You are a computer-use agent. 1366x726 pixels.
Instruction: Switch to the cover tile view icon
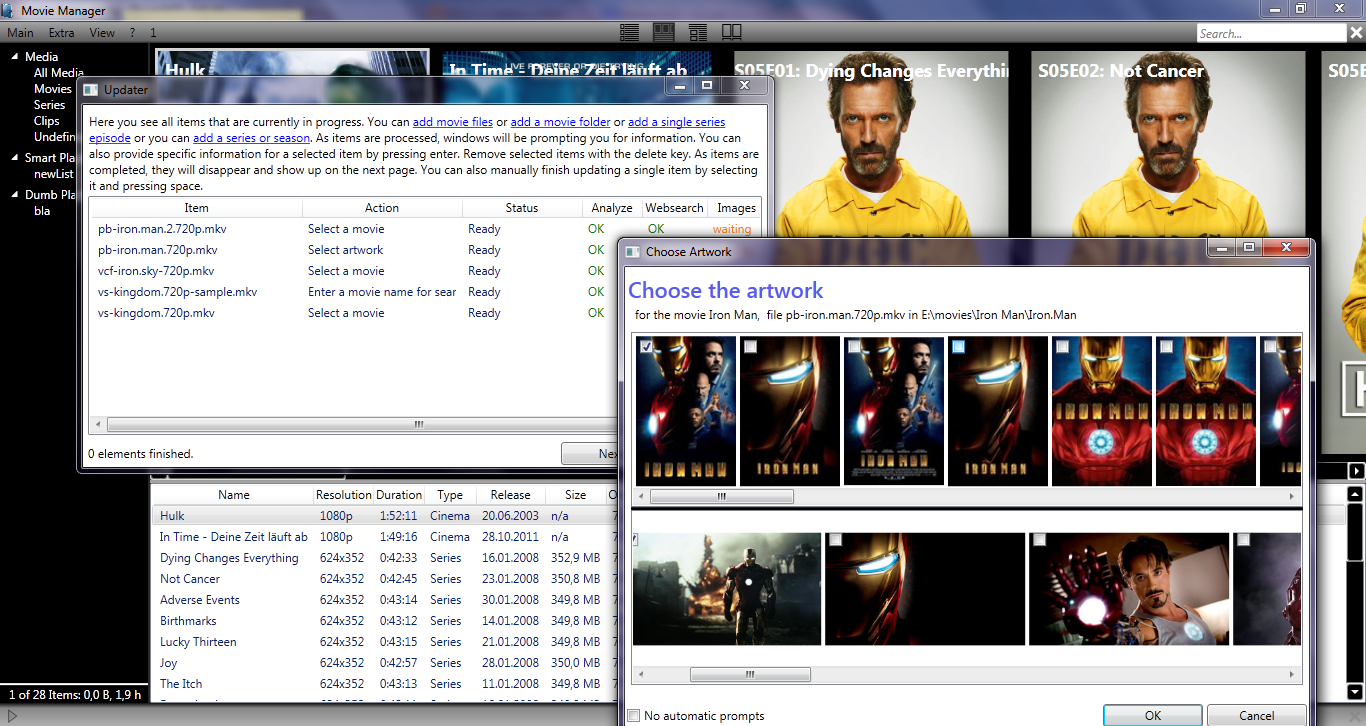[664, 33]
